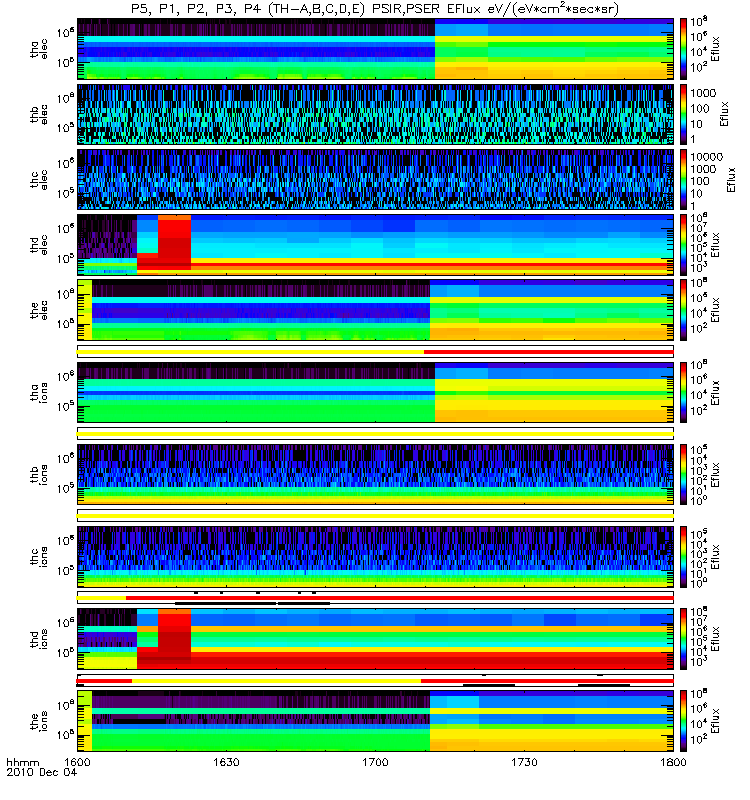Click the 1630 time axis label
Image resolution: width=750 pixels, height=800 pixels.
click(x=226, y=762)
